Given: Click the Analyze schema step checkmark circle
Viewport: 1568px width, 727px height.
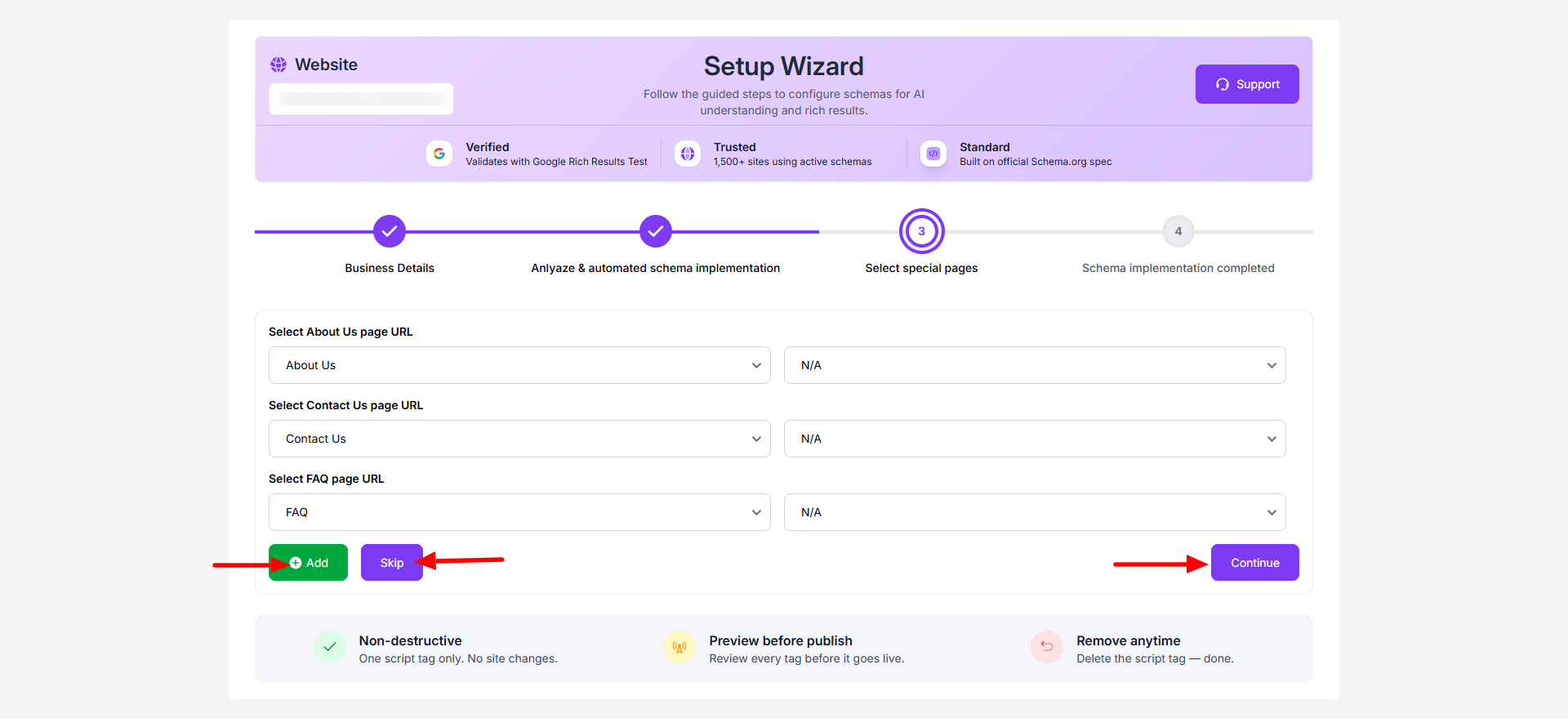Looking at the screenshot, I should 656,231.
